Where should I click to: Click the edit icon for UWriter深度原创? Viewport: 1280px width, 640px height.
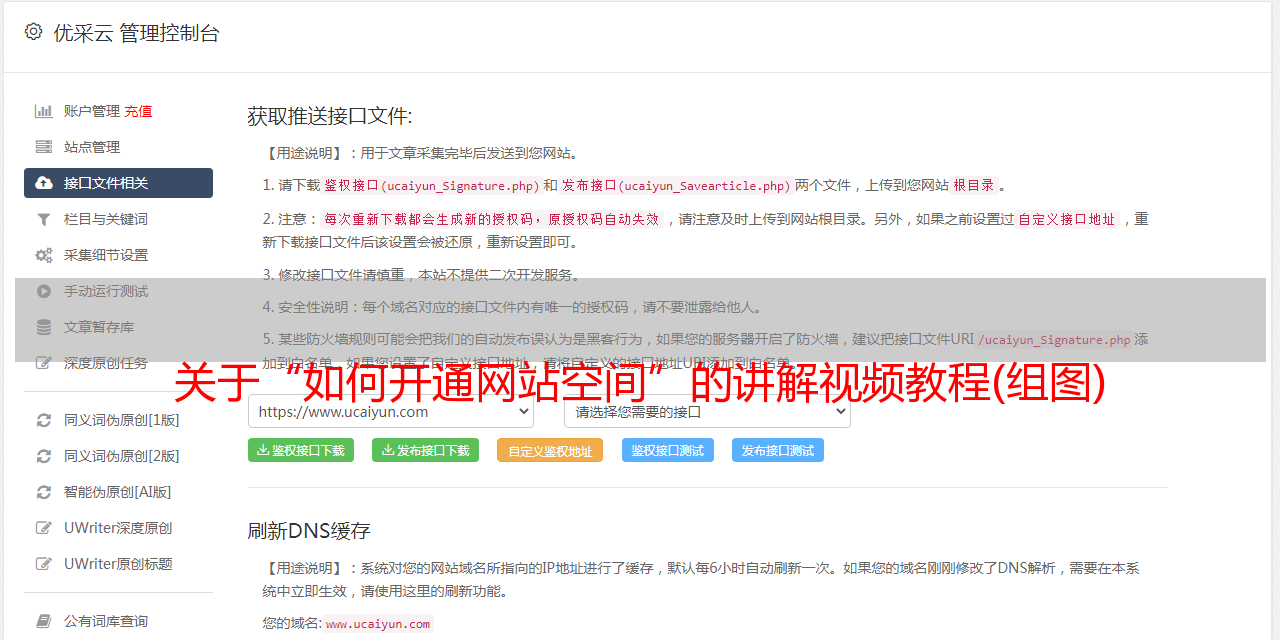point(44,528)
